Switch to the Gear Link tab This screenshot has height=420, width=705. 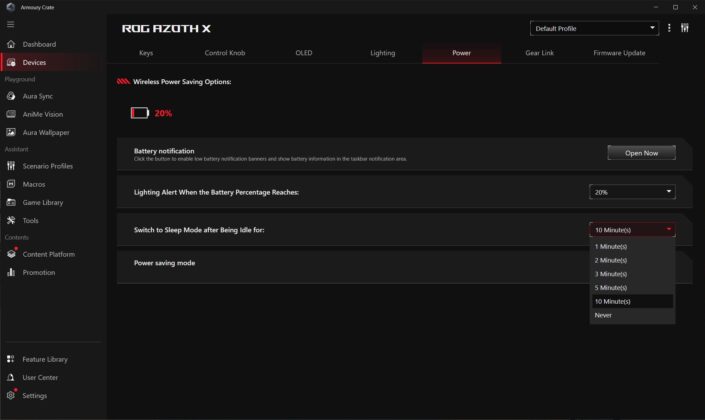[x=540, y=53]
